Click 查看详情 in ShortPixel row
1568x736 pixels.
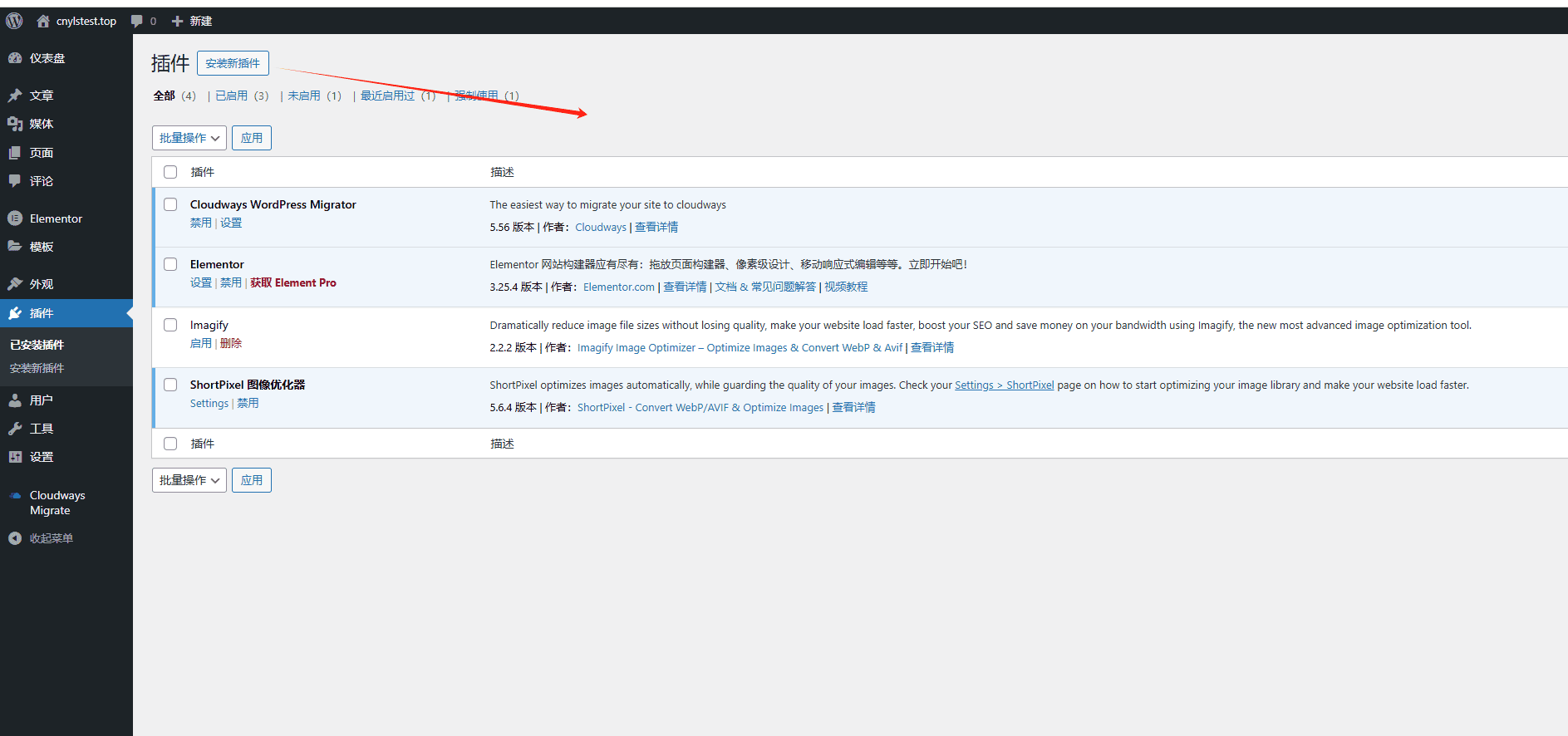point(854,407)
